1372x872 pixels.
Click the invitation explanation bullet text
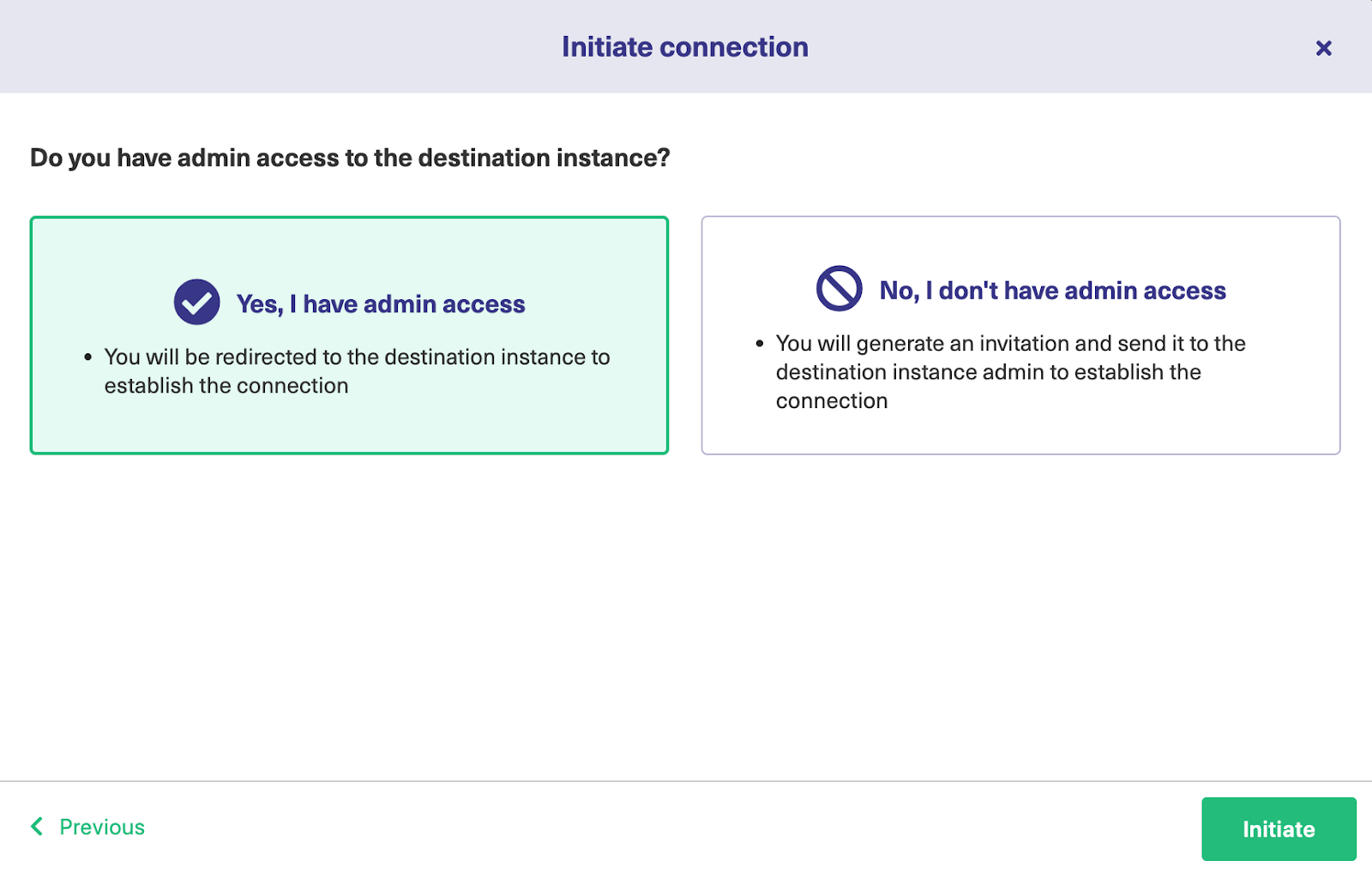(1010, 371)
